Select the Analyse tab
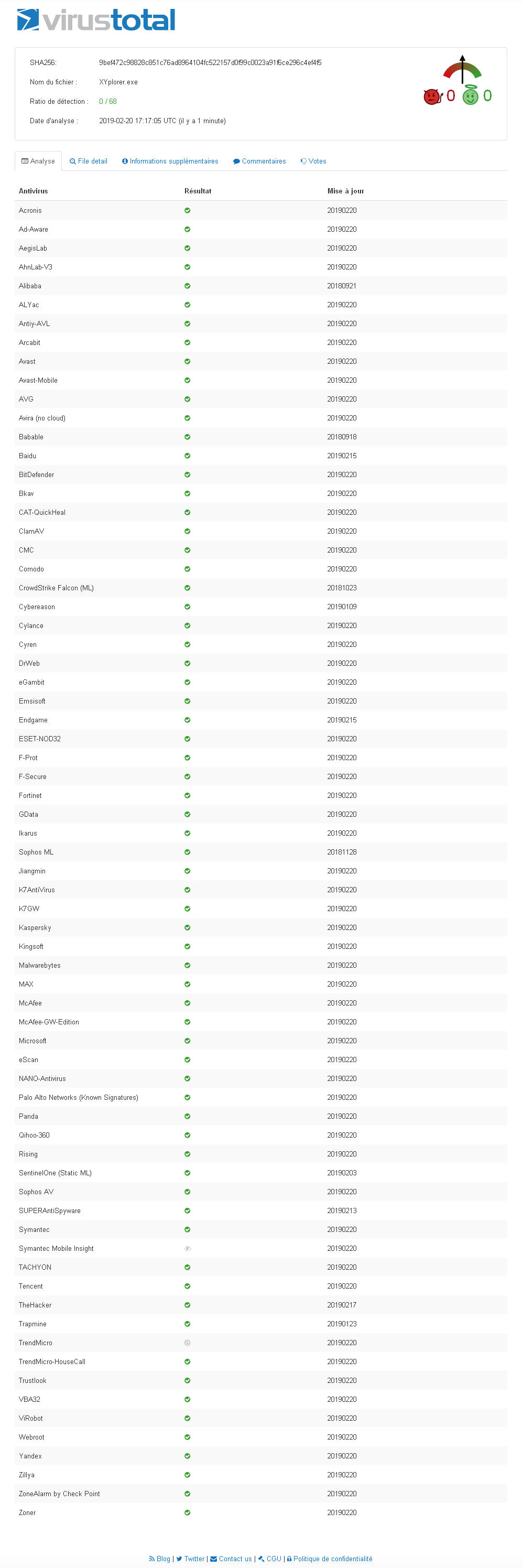 pyautogui.click(x=38, y=161)
